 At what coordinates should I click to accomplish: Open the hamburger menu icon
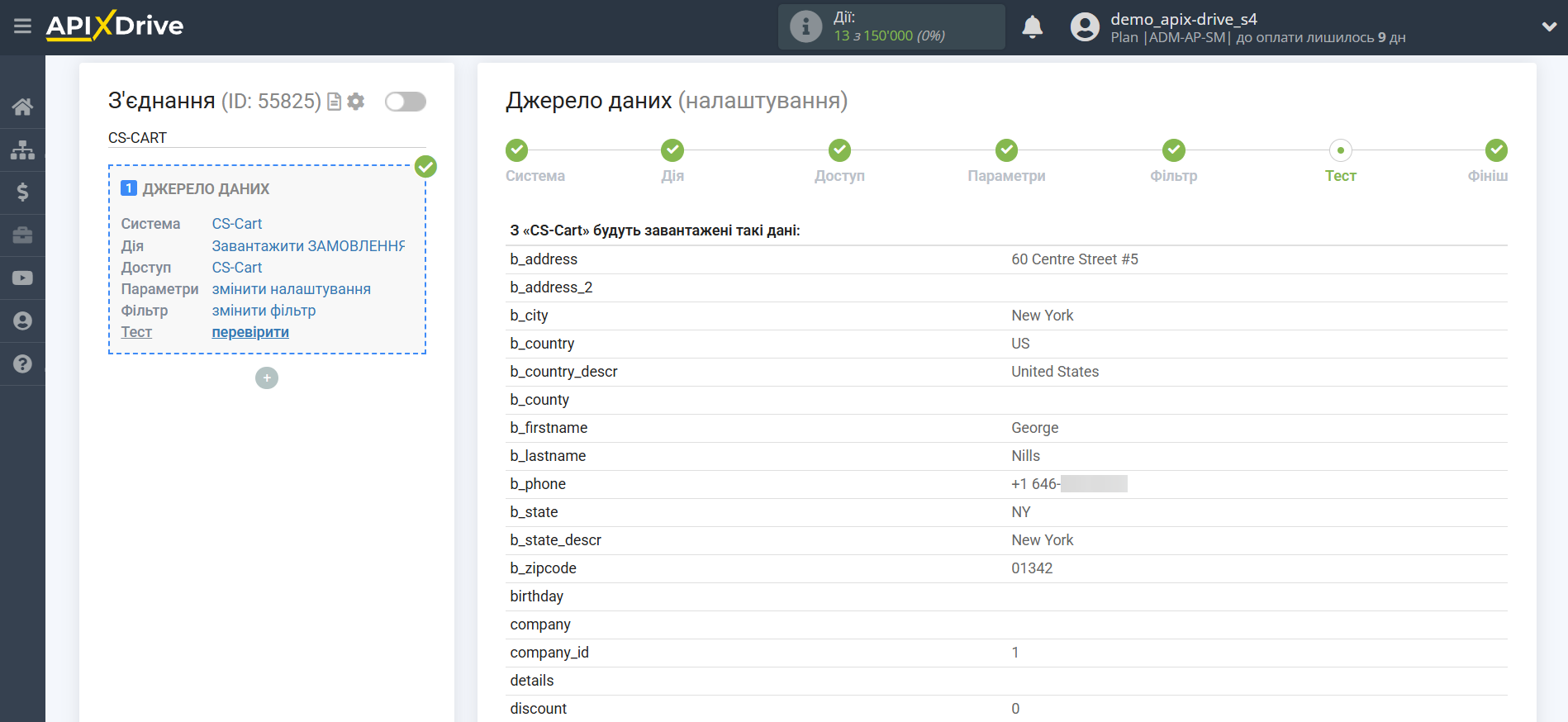tap(22, 26)
